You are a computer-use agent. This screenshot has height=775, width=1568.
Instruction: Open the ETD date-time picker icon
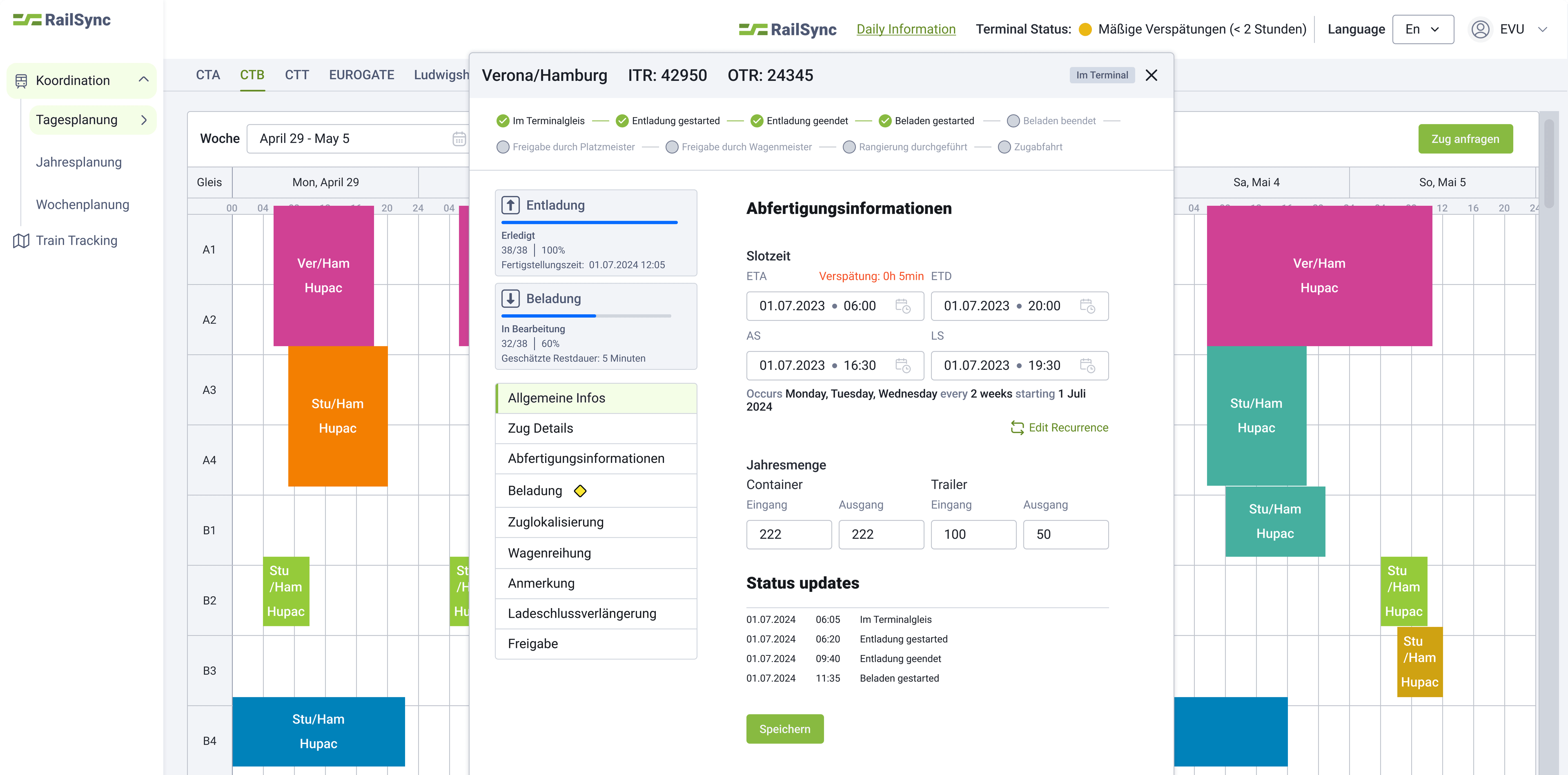pos(1087,306)
